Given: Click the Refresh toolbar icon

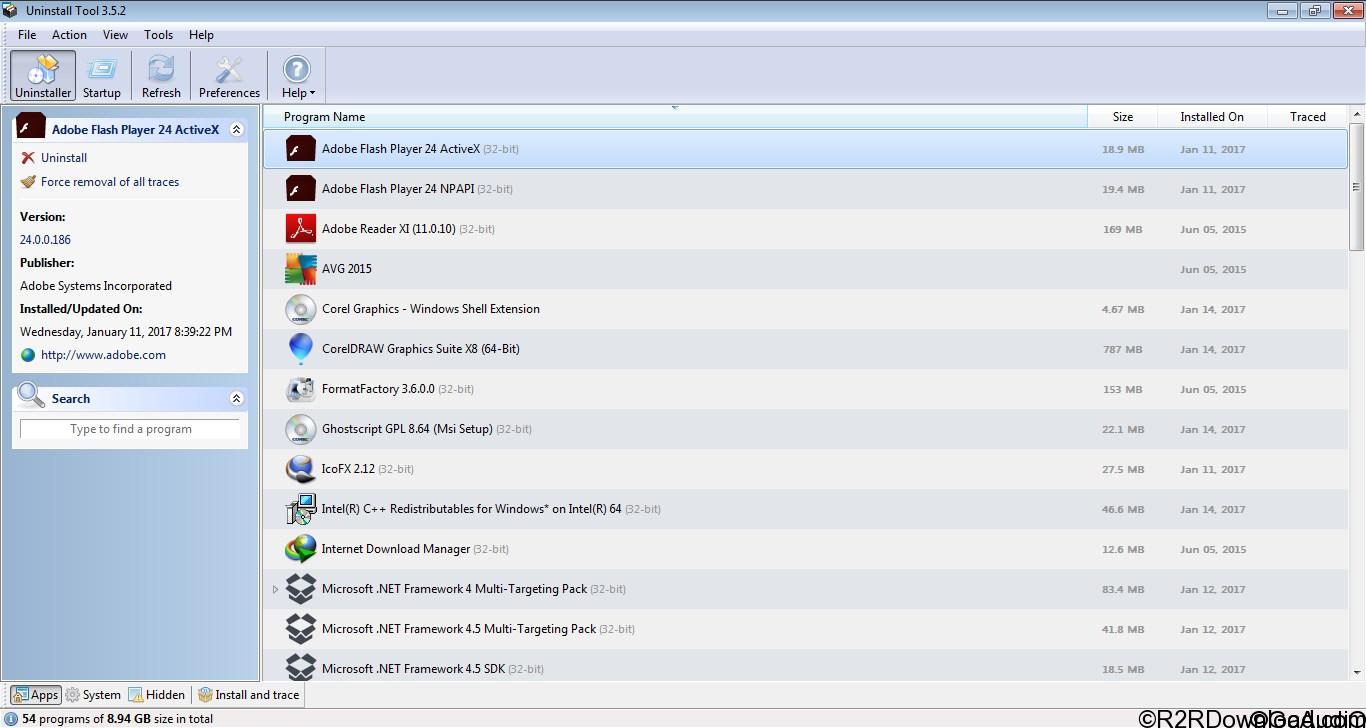Looking at the screenshot, I should click(x=161, y=76).
